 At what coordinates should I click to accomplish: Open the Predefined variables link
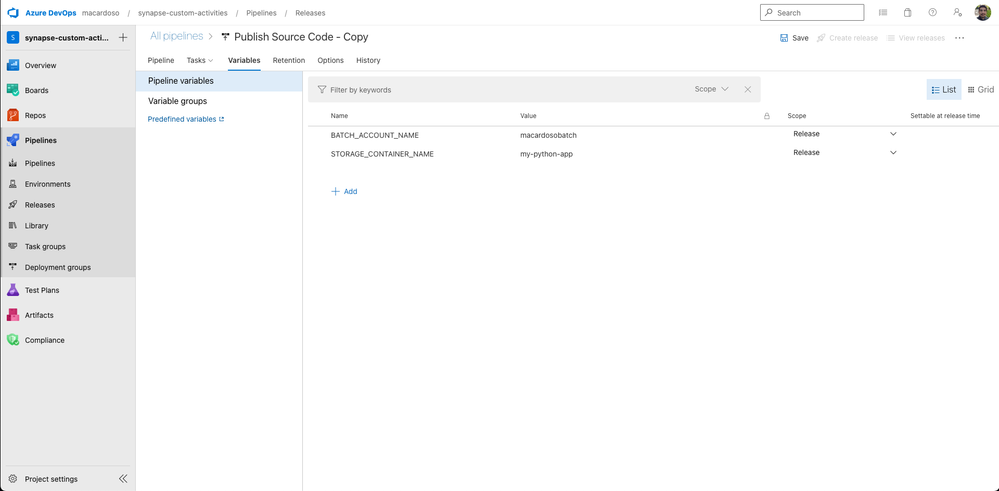[x=185, y=119]
